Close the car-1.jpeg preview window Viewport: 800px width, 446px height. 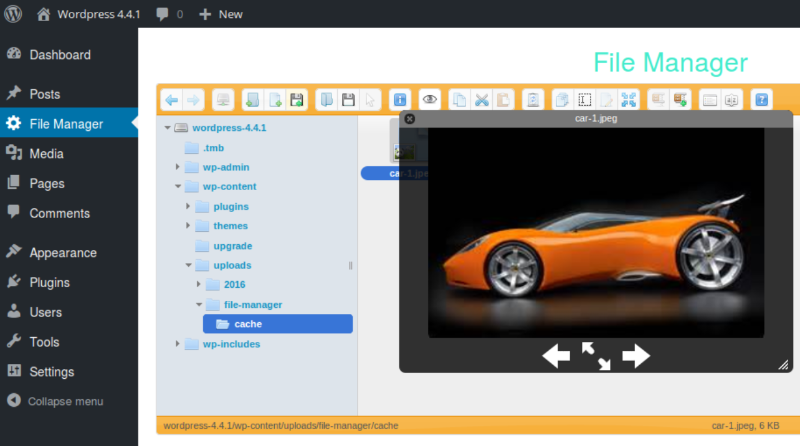(409, 119)
